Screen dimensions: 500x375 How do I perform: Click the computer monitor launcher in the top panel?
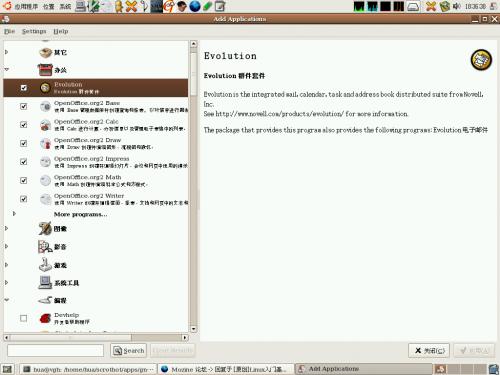point(80,6)
